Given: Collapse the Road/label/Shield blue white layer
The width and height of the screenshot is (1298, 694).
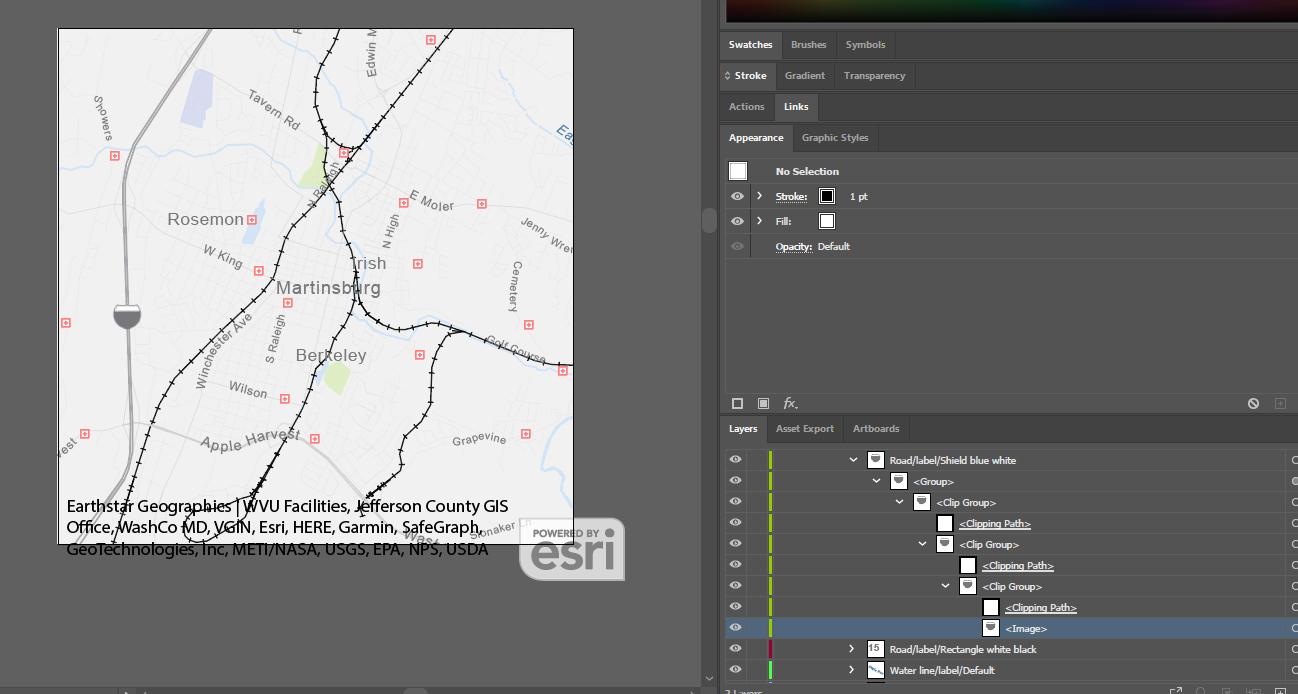Looking at the screenshot, I should pos(853,459).
